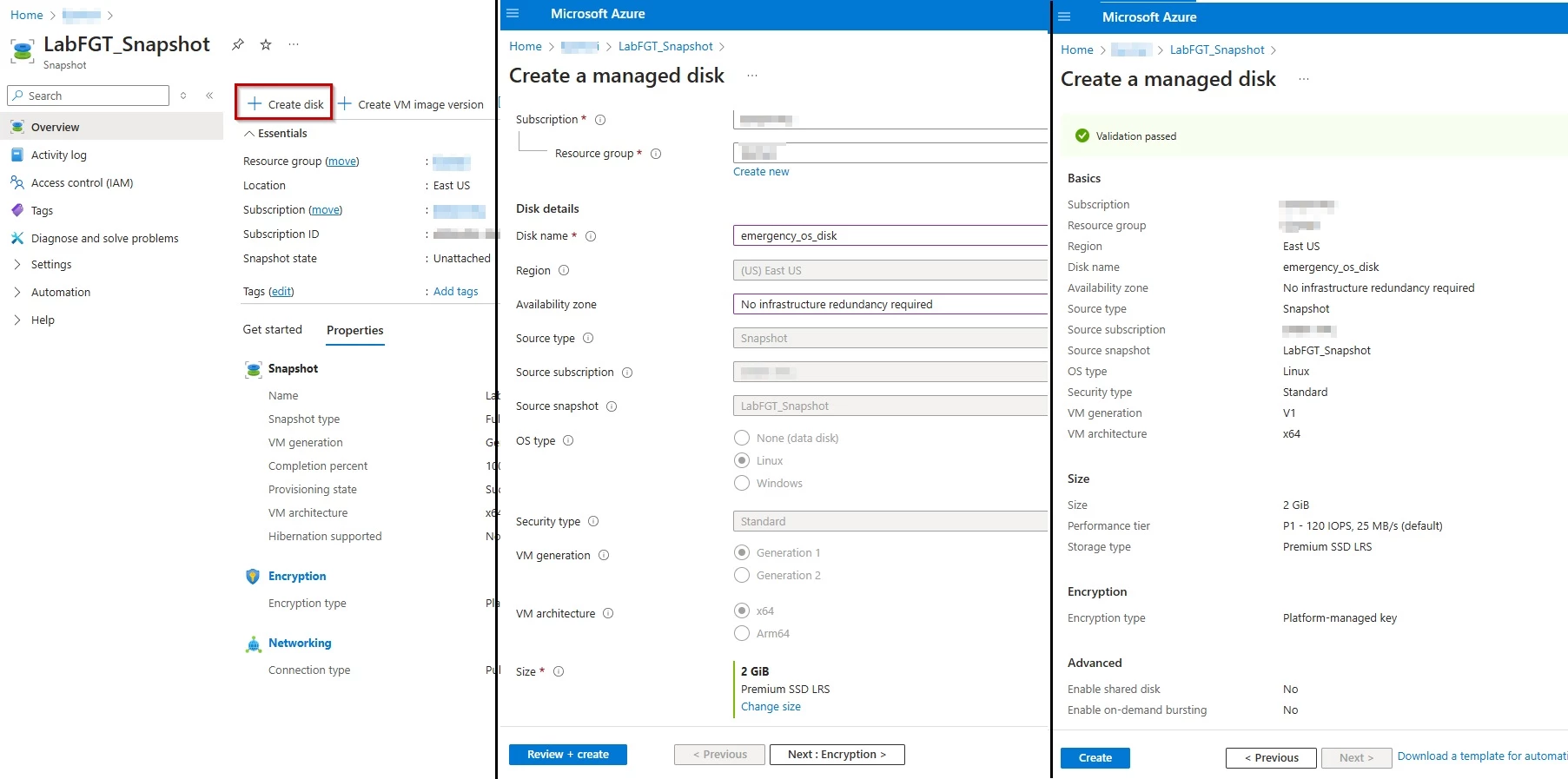This screenshot has height=779, width=1568.
Task: Click the info icon next to VM architecture
Action: (608, 613)
